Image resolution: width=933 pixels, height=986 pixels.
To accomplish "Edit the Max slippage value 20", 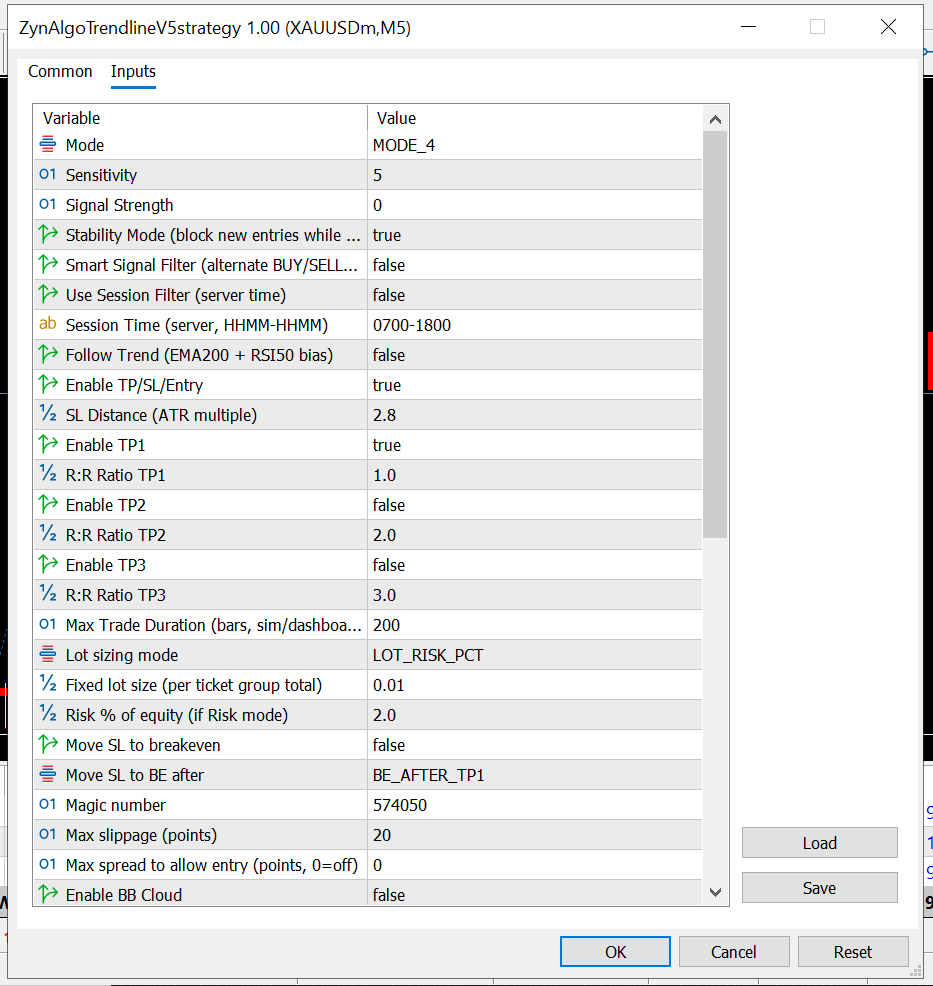I will click(x=534, y=835).
